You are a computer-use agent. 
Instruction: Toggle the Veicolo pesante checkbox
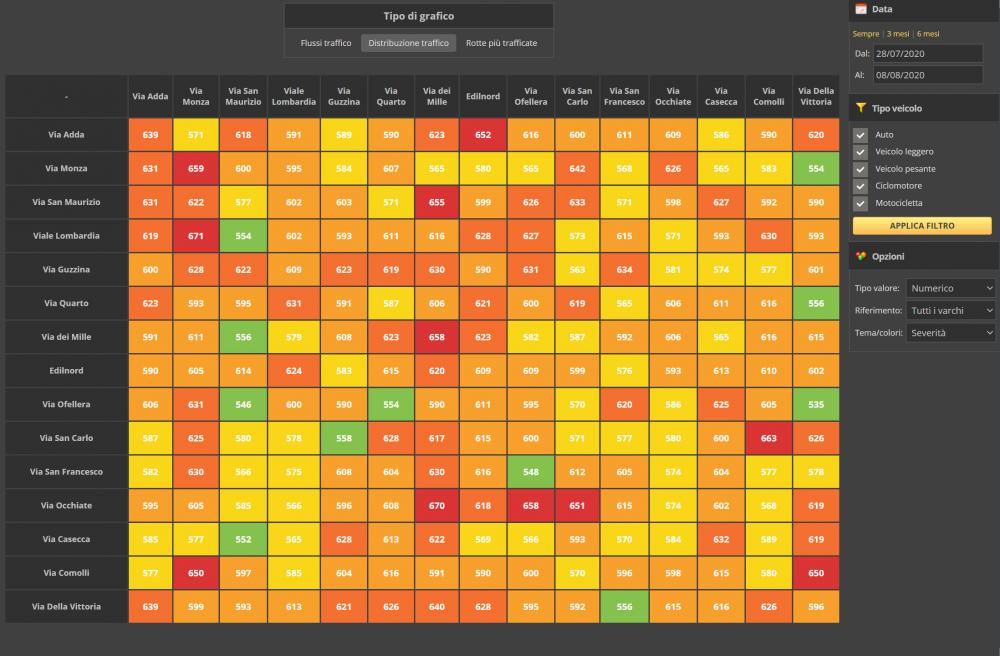point(860,169)
